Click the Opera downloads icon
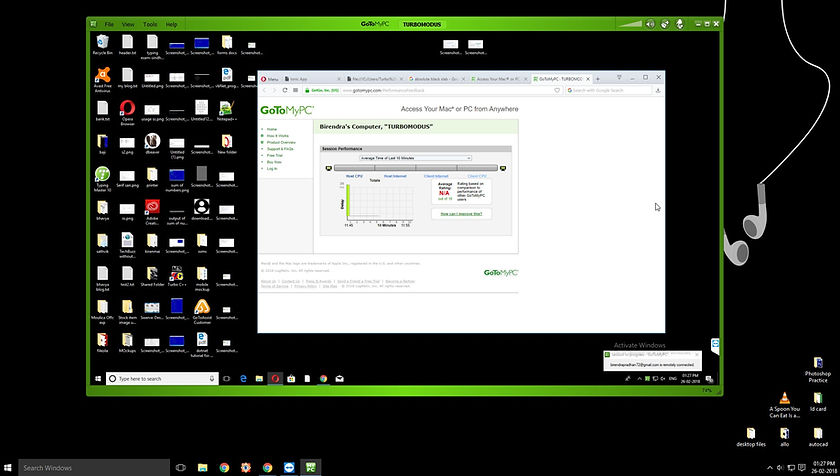Image resolution: width=840 pixels, height=476 pixels. click(658, 90)
